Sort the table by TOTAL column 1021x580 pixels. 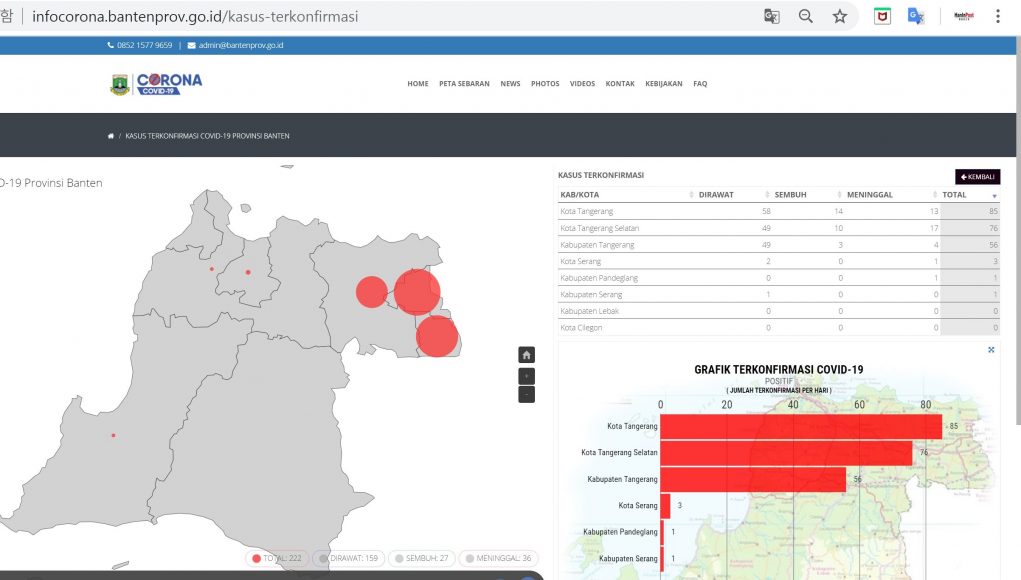click(x=954, y=195)
